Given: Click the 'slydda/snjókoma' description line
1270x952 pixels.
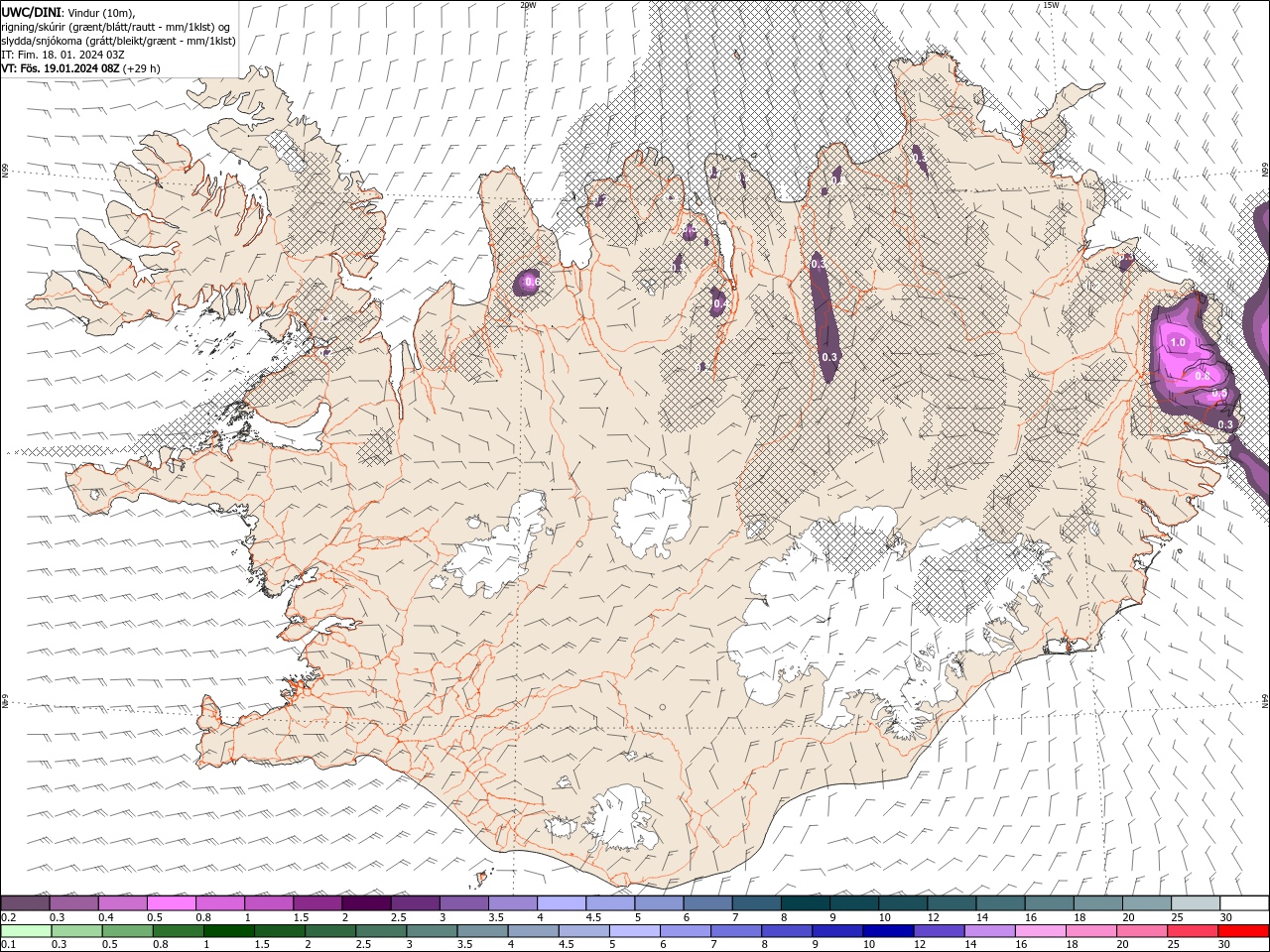Looking at the screenshot, I should click(118, 41).
